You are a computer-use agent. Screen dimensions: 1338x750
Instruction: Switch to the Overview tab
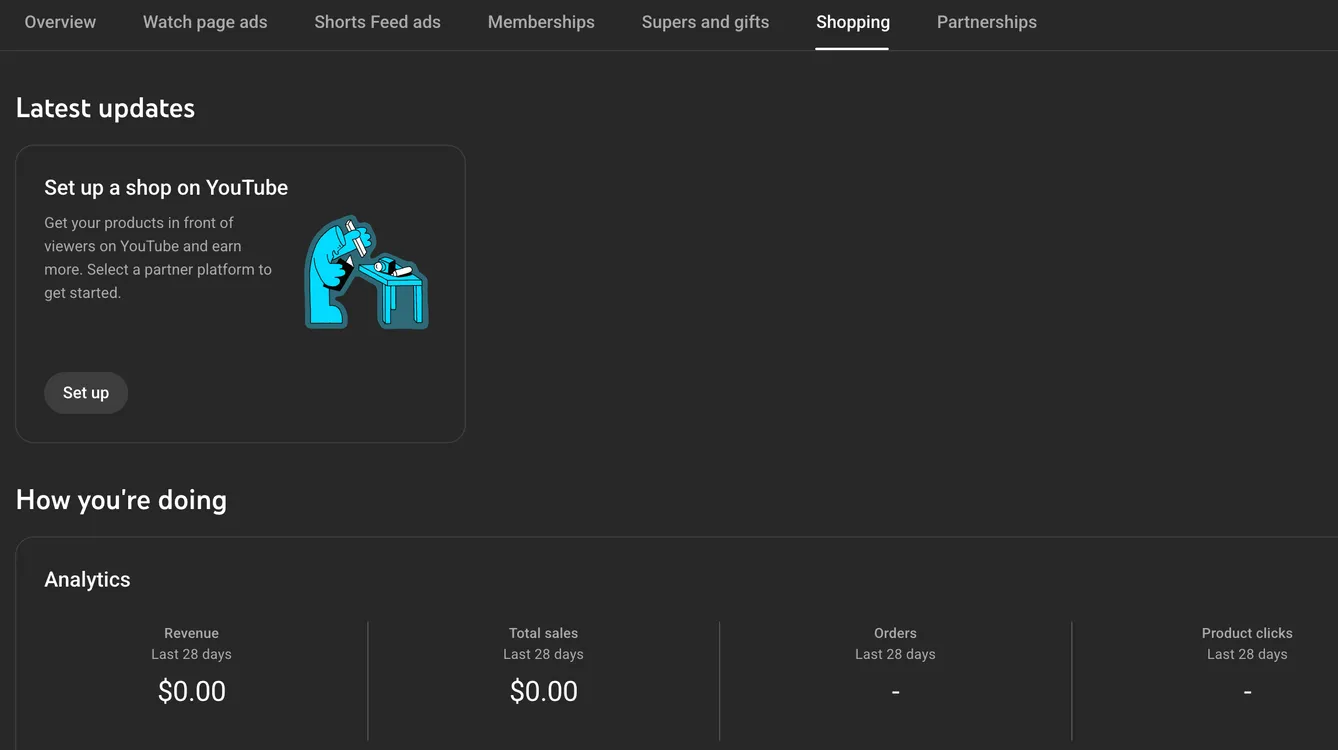pyautogui.click(x=60, y=22)
